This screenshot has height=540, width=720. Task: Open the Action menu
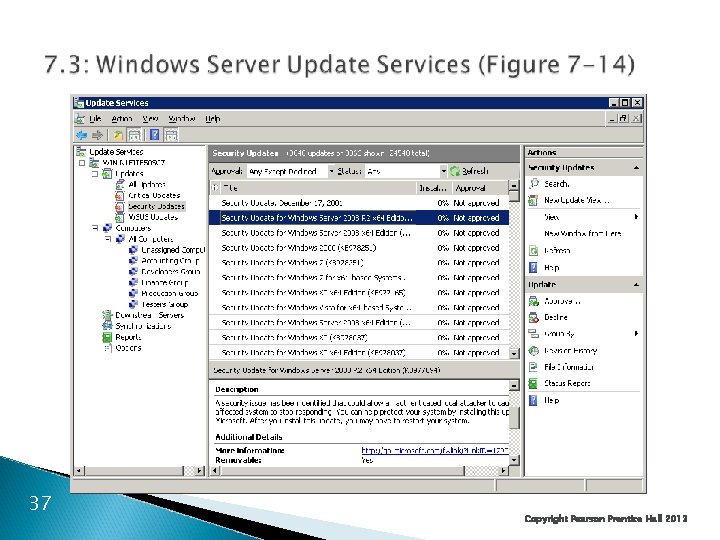point(122,118)
